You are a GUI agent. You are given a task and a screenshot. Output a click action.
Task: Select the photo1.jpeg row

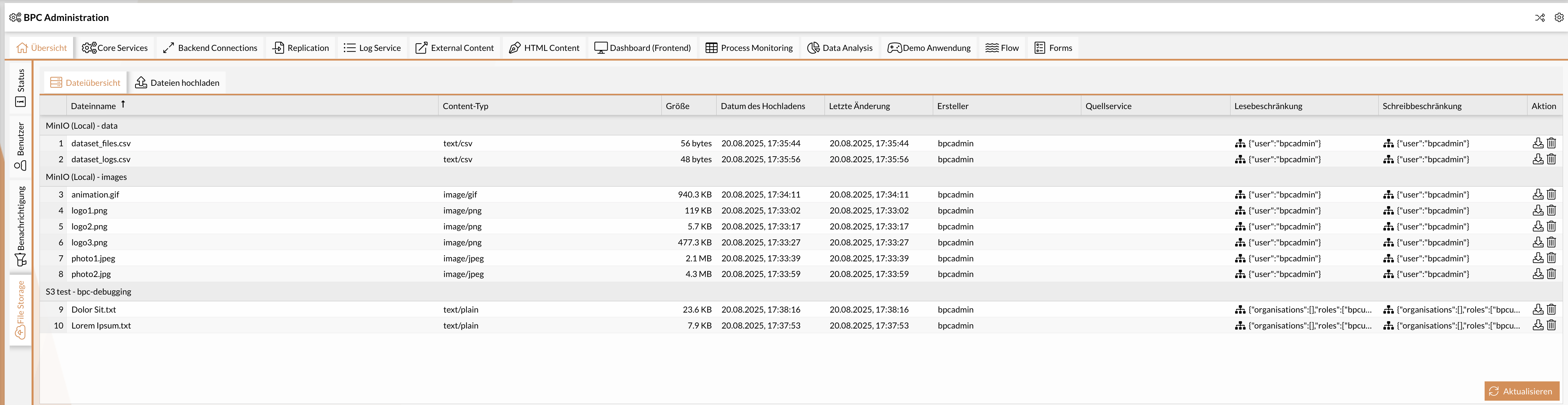(93, 258)
